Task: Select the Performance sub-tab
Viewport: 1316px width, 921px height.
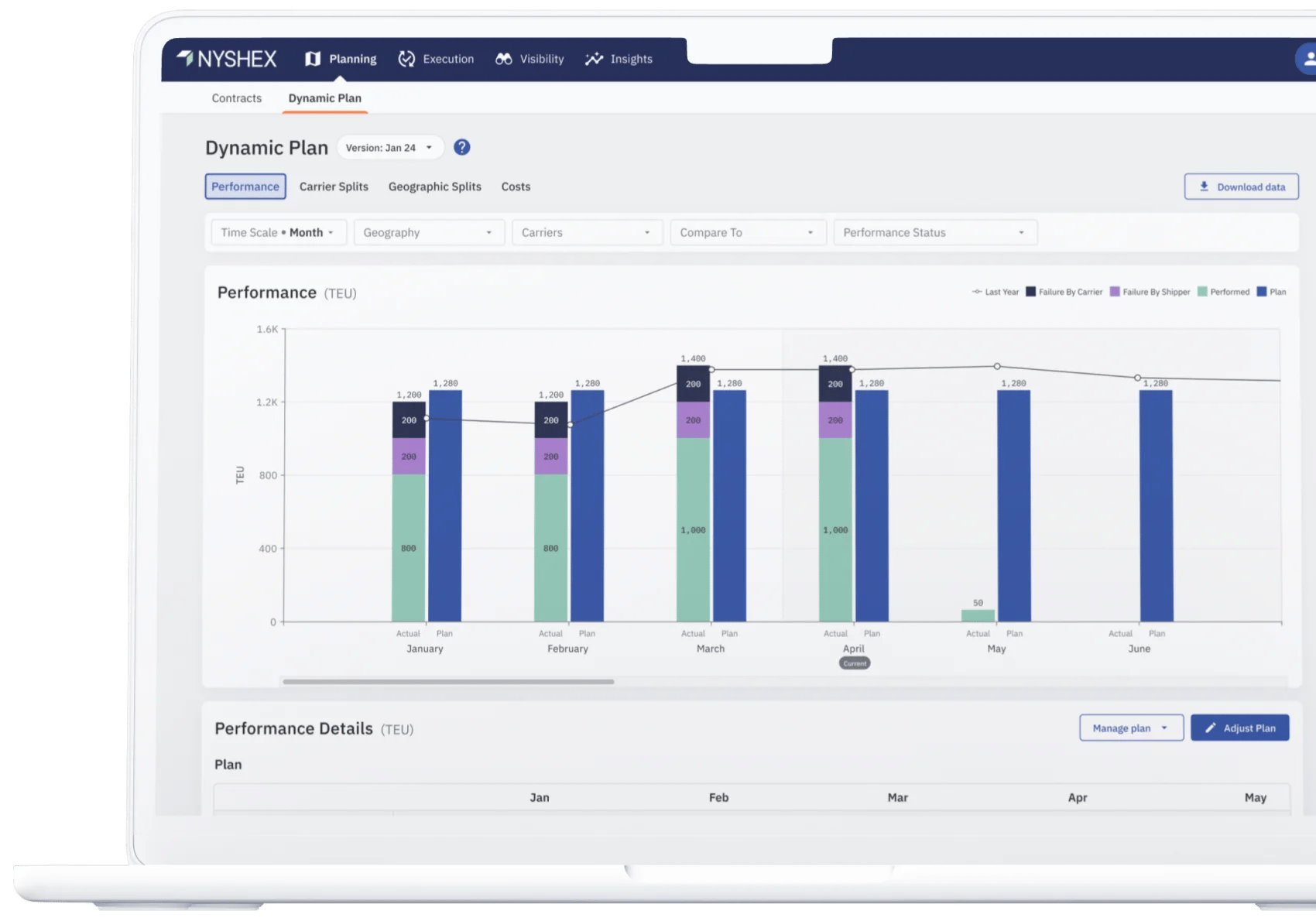Action: 245,187
